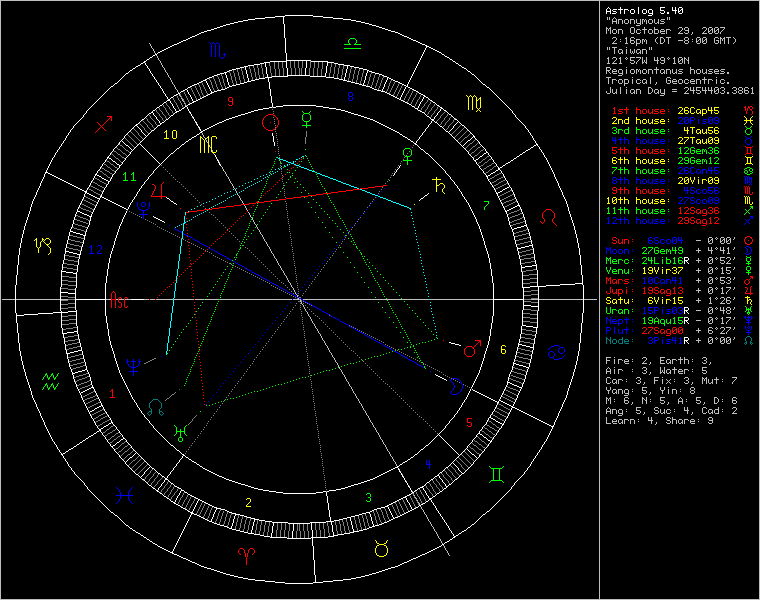Click the MC Midheaven marker in the wheel

[x=208, y=144]
